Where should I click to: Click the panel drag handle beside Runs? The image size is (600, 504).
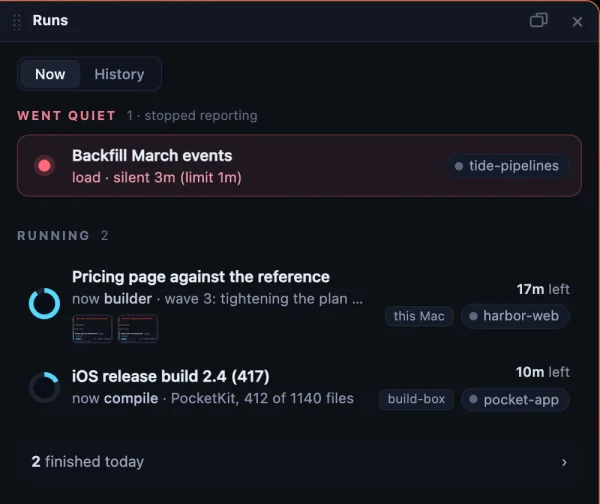(16, 21)
